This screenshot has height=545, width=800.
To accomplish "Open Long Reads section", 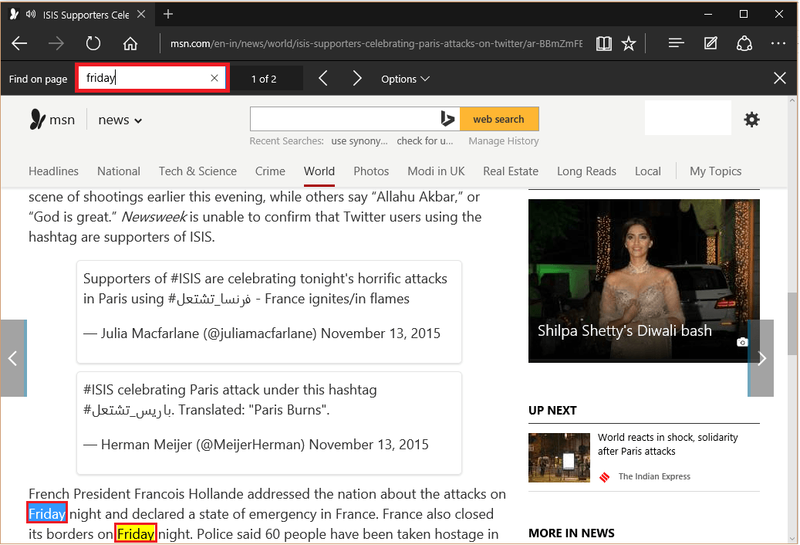I will click(x=586, y=171).
